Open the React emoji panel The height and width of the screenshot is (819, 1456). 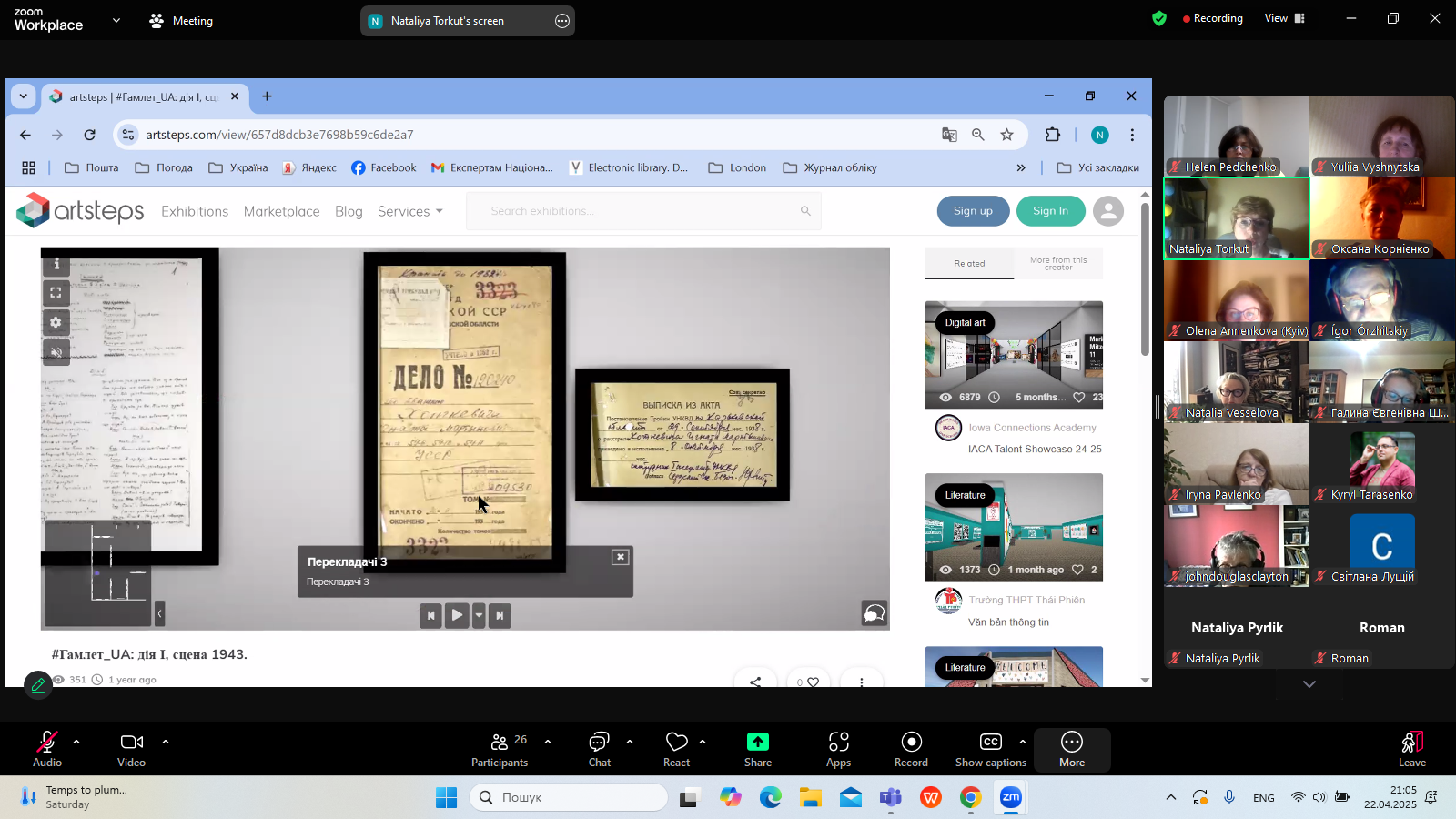(676, 749)
